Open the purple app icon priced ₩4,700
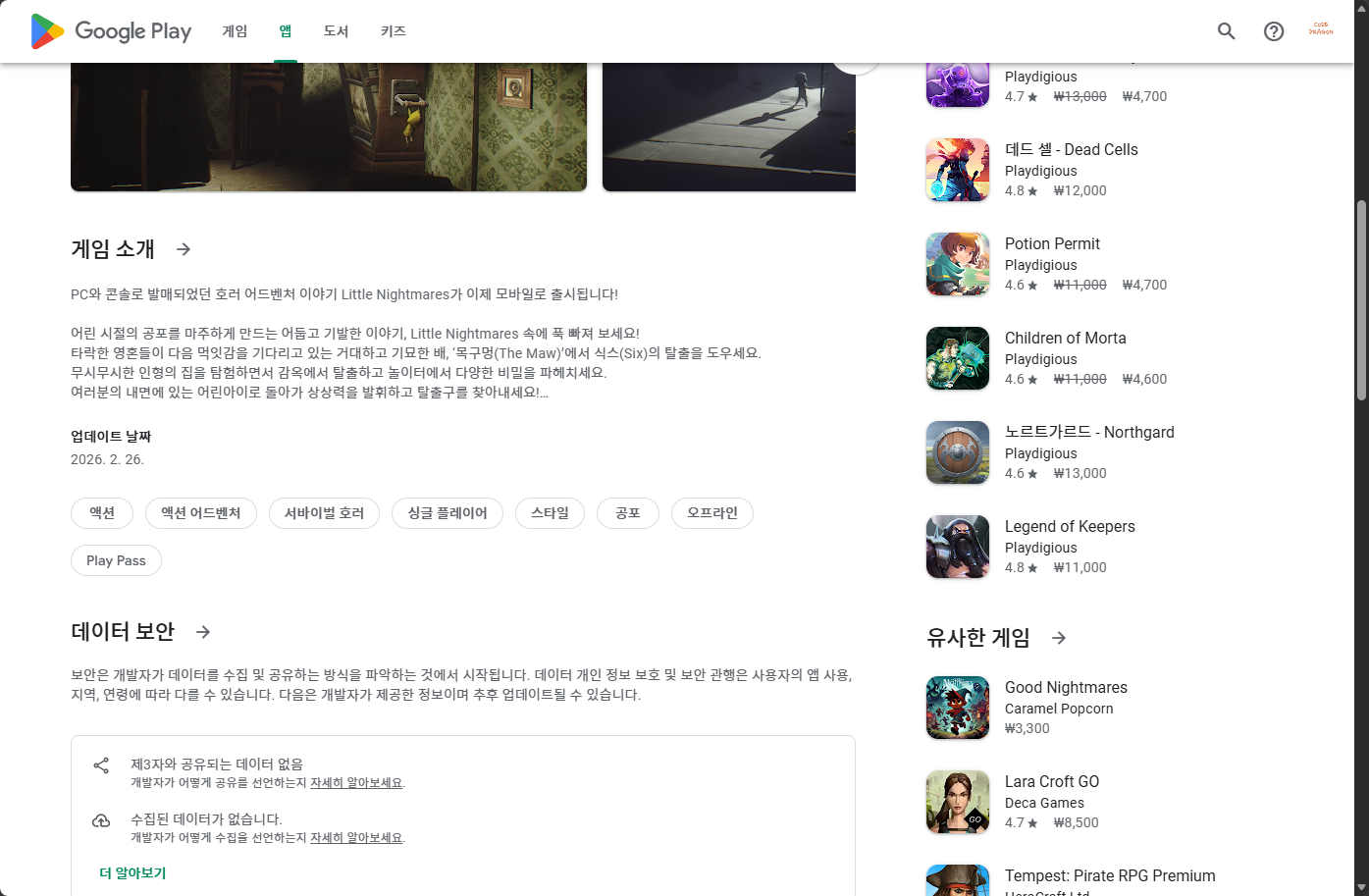The width and height of the screenshot is (1369, 896). (x=958, y=85)
